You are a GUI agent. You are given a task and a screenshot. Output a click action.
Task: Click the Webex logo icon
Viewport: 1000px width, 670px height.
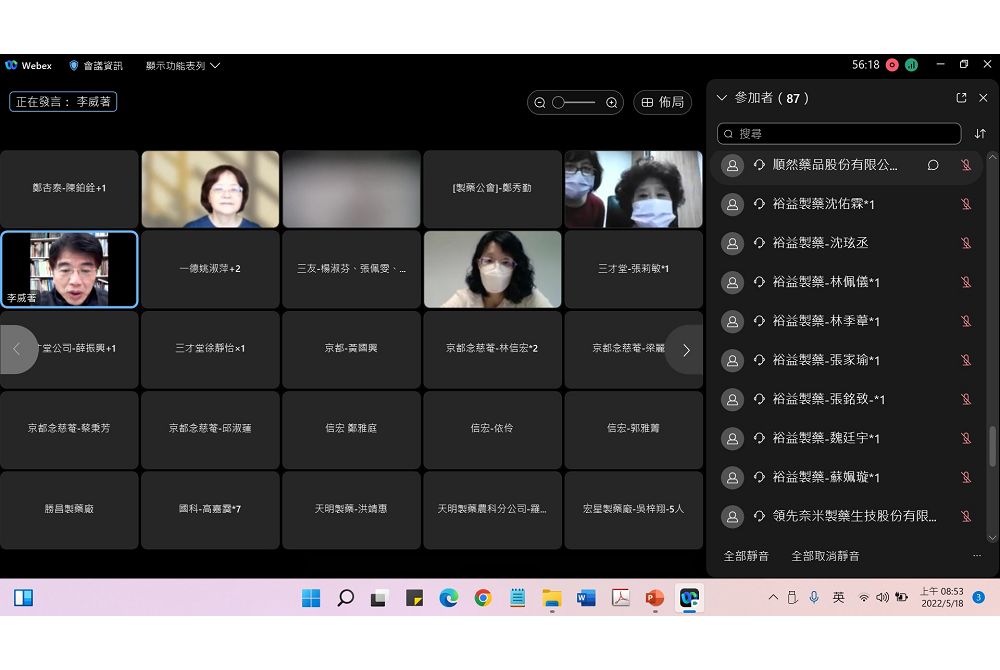11,65
